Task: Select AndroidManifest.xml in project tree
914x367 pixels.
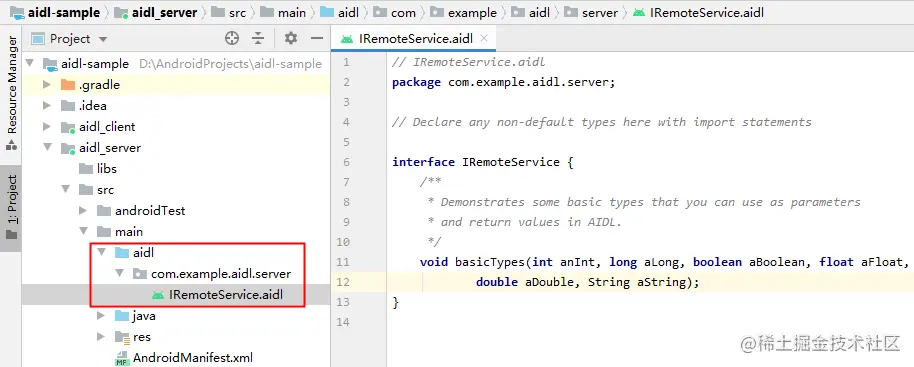Action: pos(192,358)
